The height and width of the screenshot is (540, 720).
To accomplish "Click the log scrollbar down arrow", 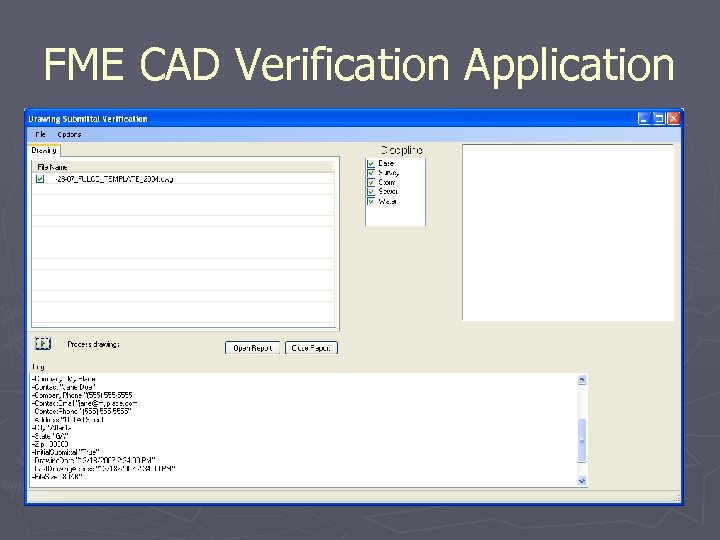I will click(x=582, y=481).
